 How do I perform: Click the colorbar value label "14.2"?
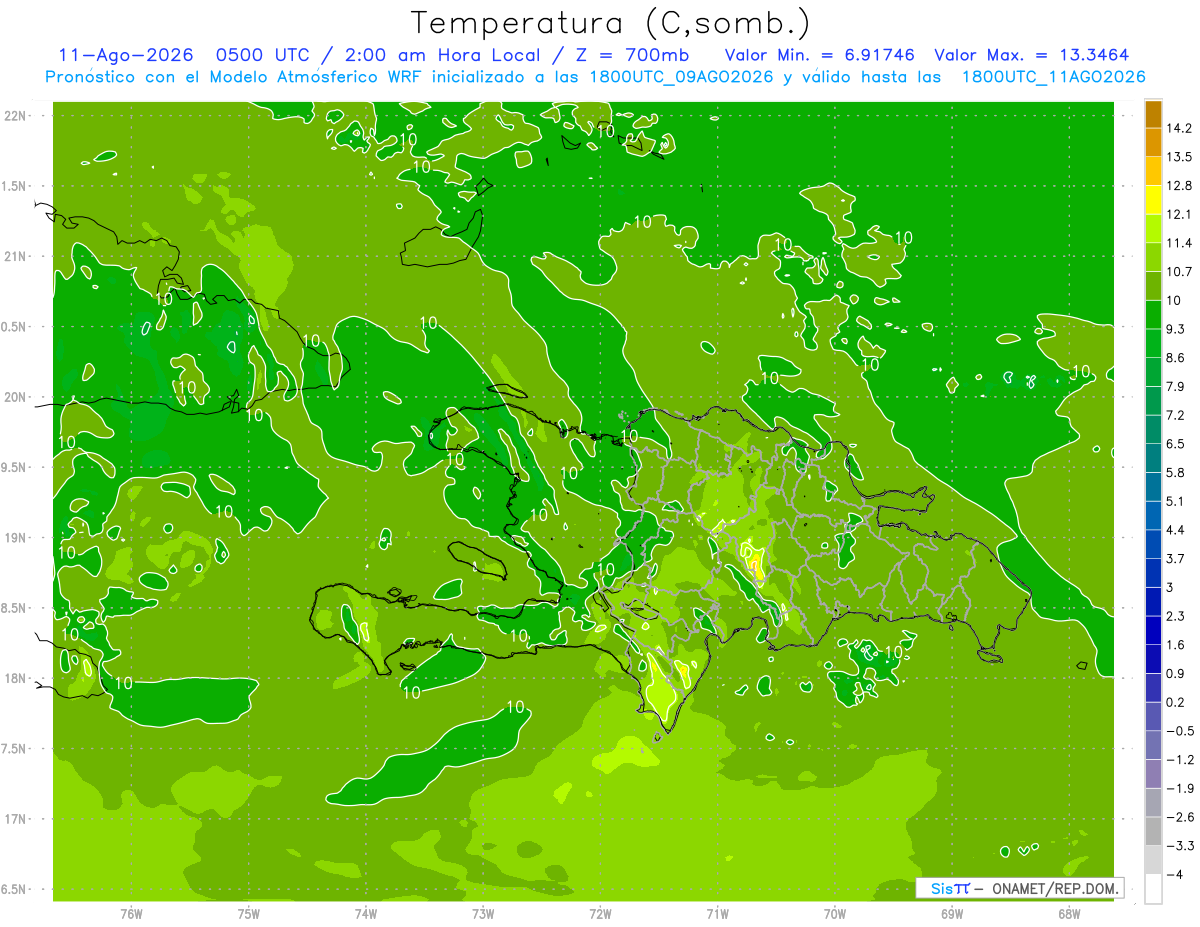tap(1179, 128)
